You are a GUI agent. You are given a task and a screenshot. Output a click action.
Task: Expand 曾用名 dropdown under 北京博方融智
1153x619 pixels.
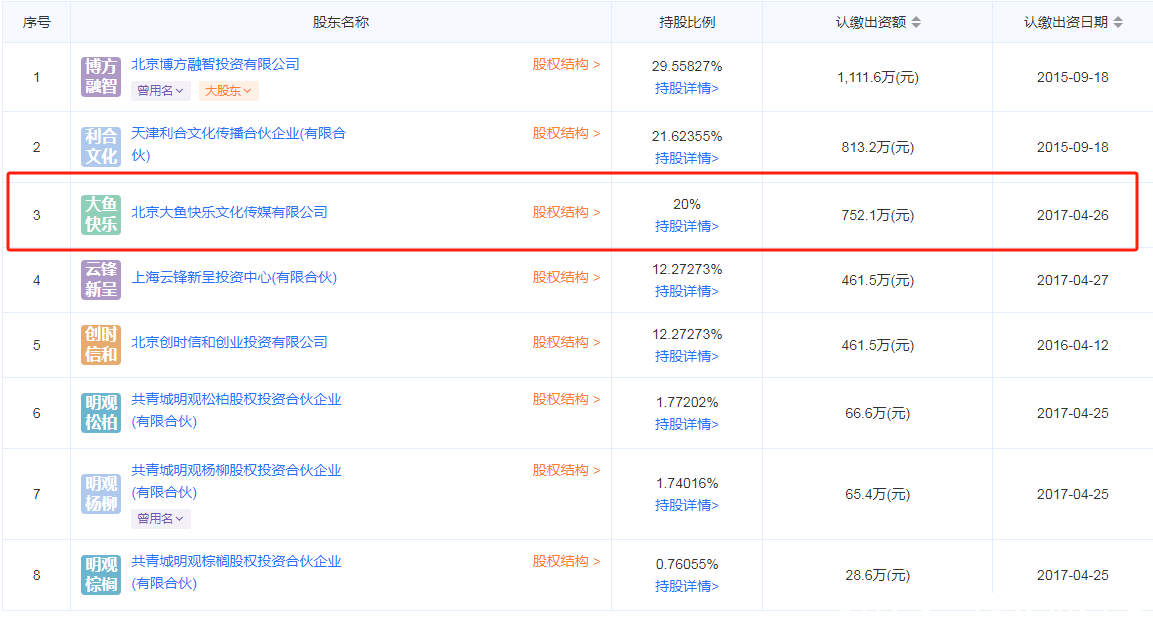161,90
